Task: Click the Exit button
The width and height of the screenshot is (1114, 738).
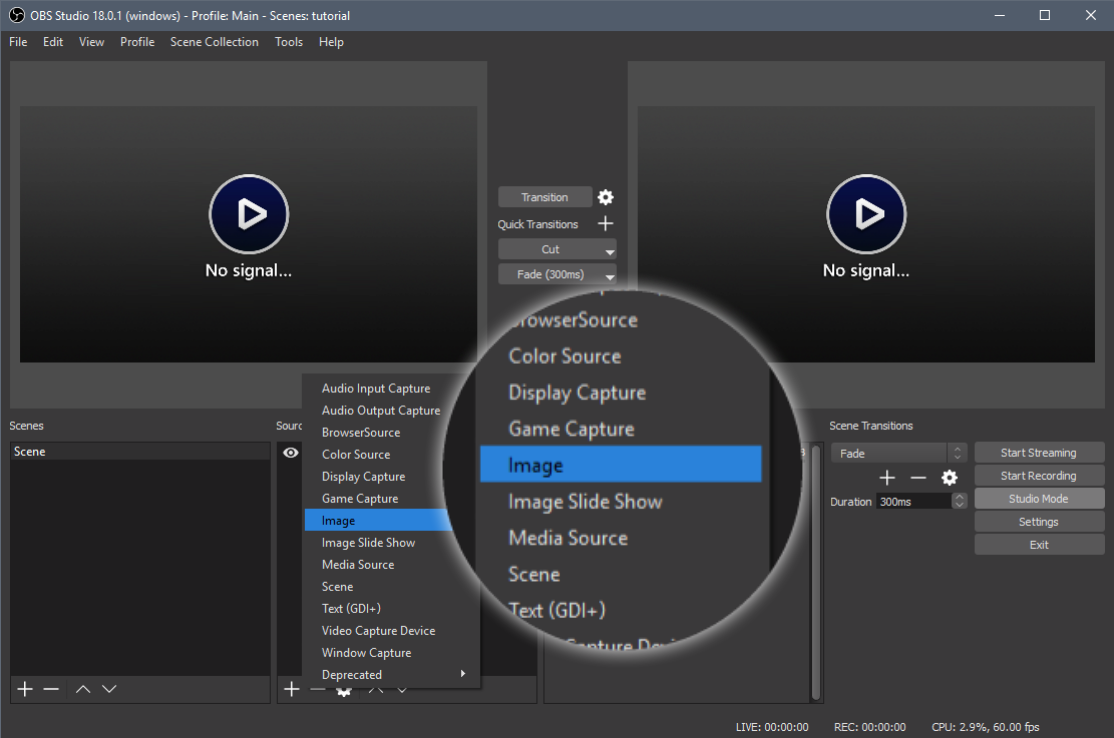Action: 1039,545
